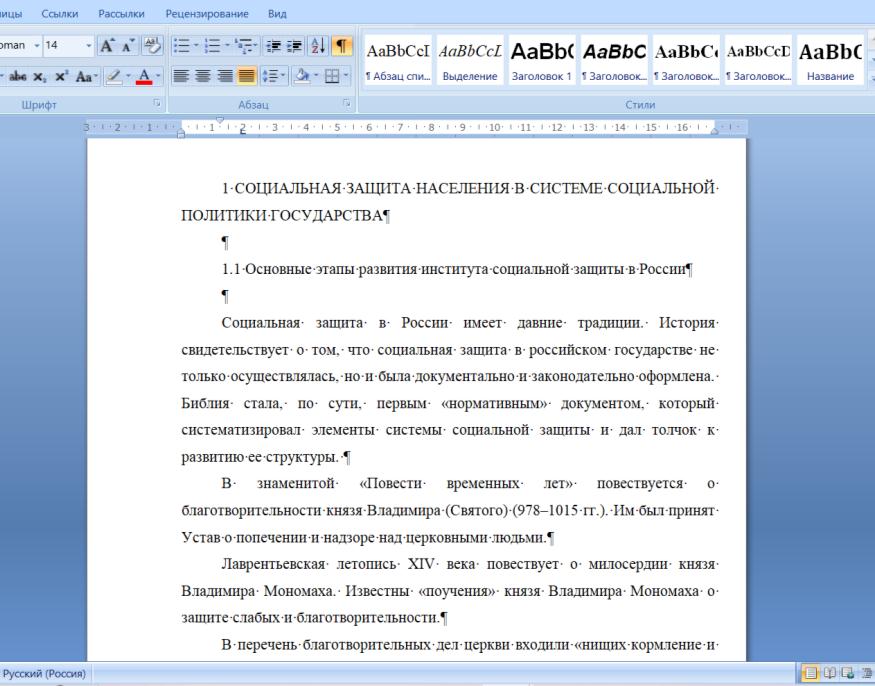Center-align the paragraph text
875x686 pixels.
tap(204, 74)
